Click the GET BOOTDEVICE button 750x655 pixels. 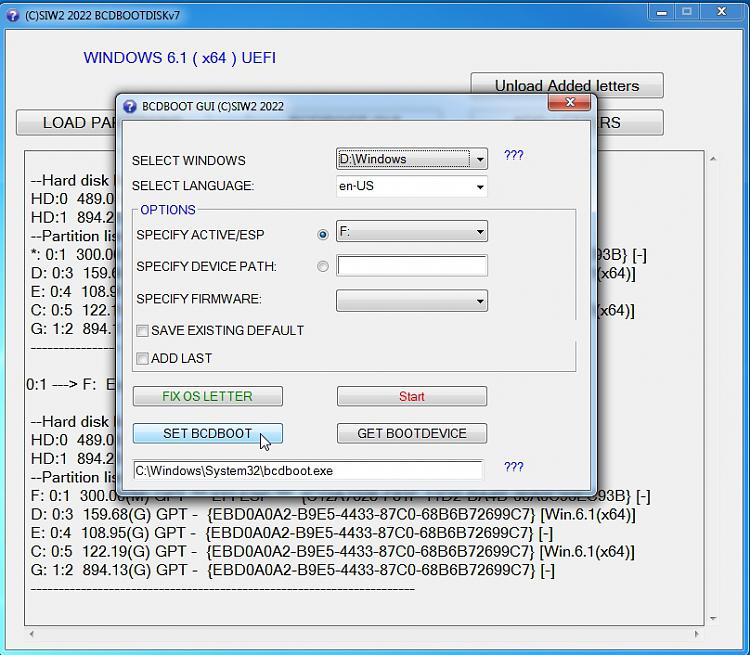pyautogui.click(x=412, y=433)
